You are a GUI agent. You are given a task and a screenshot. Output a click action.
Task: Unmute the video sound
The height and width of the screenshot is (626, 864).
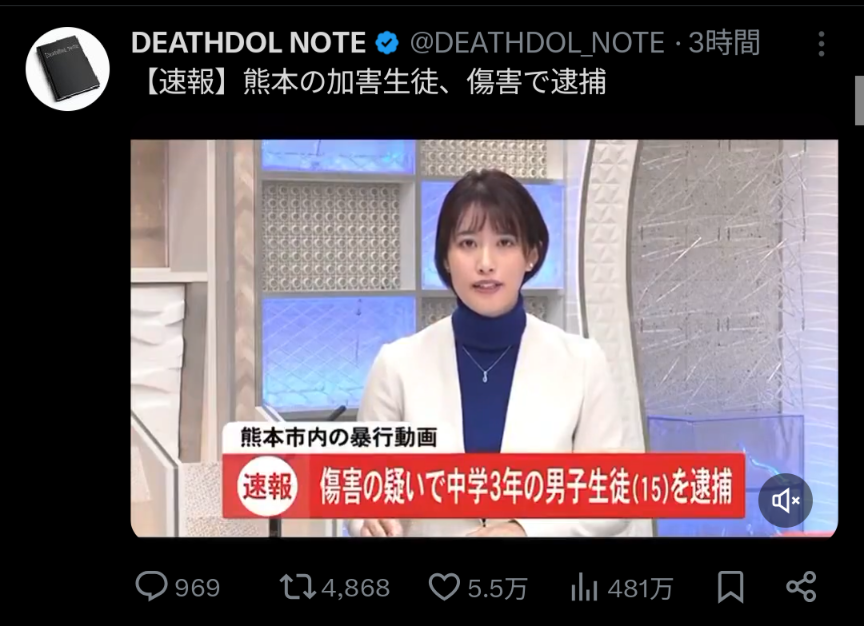pos(785,500)
